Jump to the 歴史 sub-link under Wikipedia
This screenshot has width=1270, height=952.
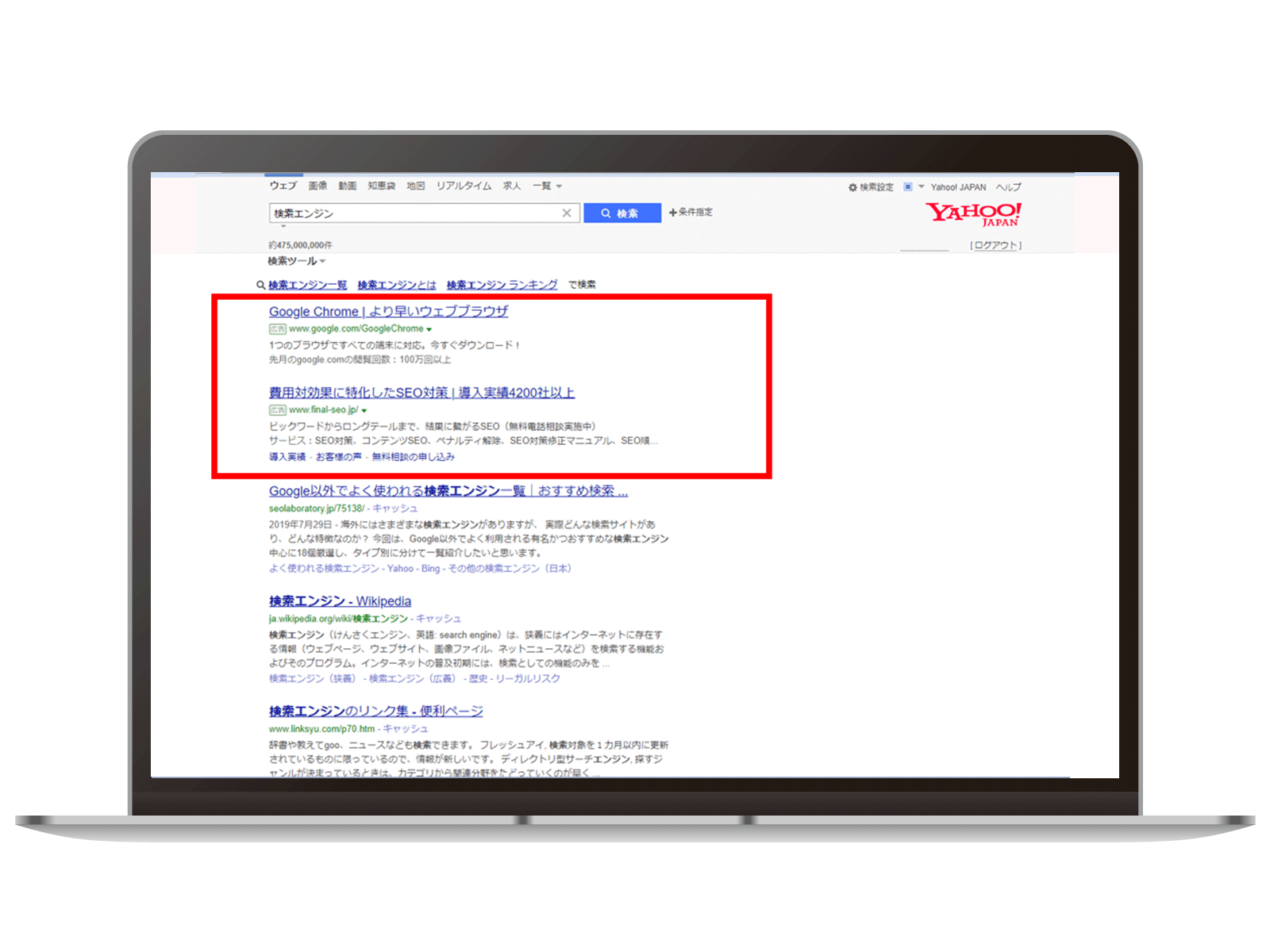478,679
